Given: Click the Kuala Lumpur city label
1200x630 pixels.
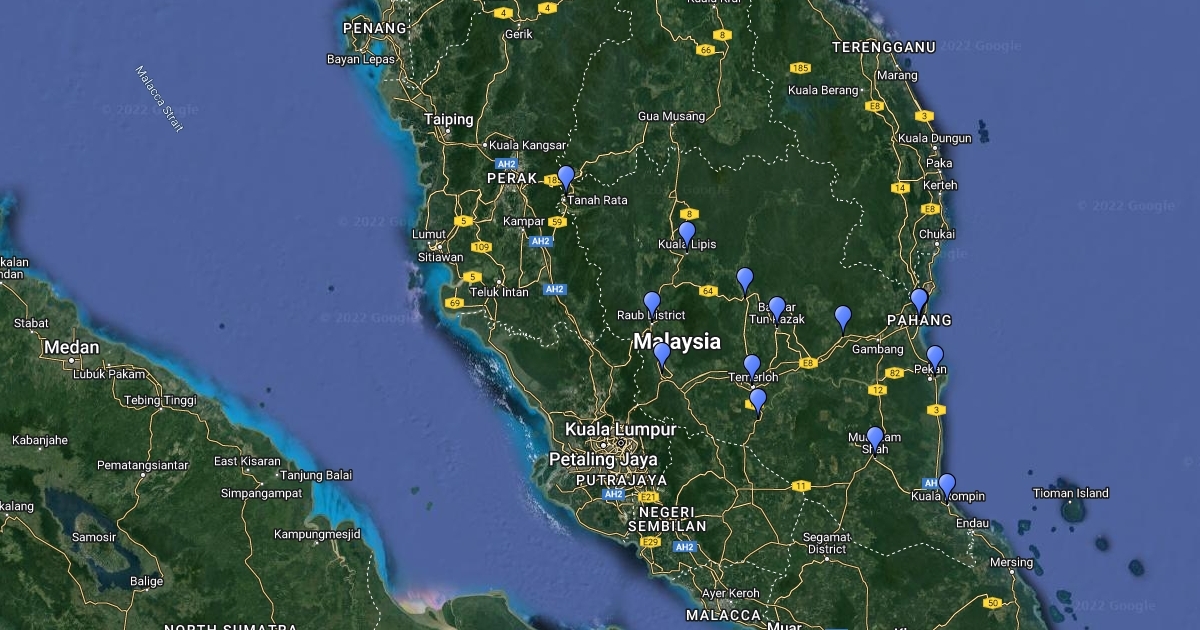Looking at the screenshot, I should (620, 429).
